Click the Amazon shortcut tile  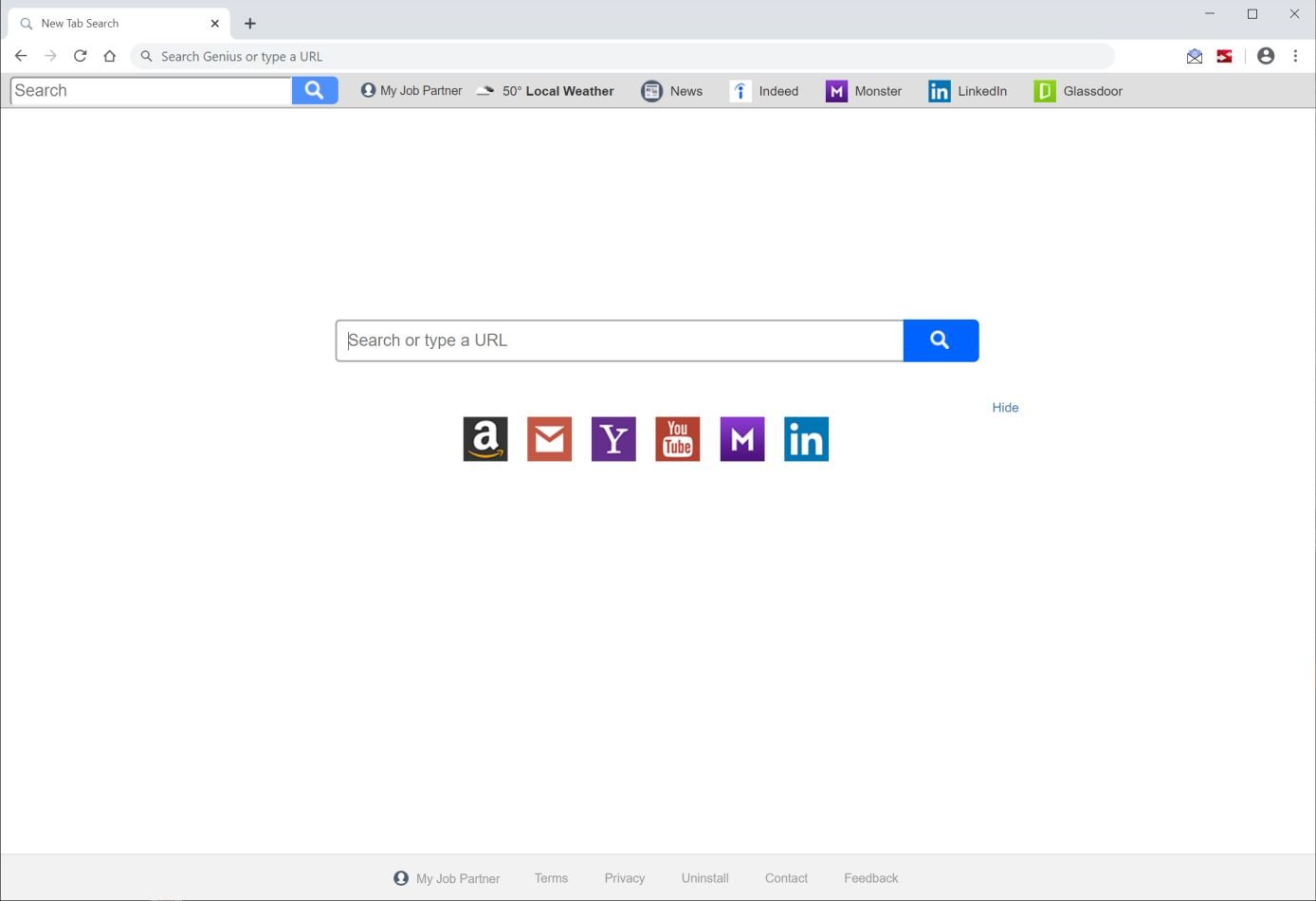(485, 439)
